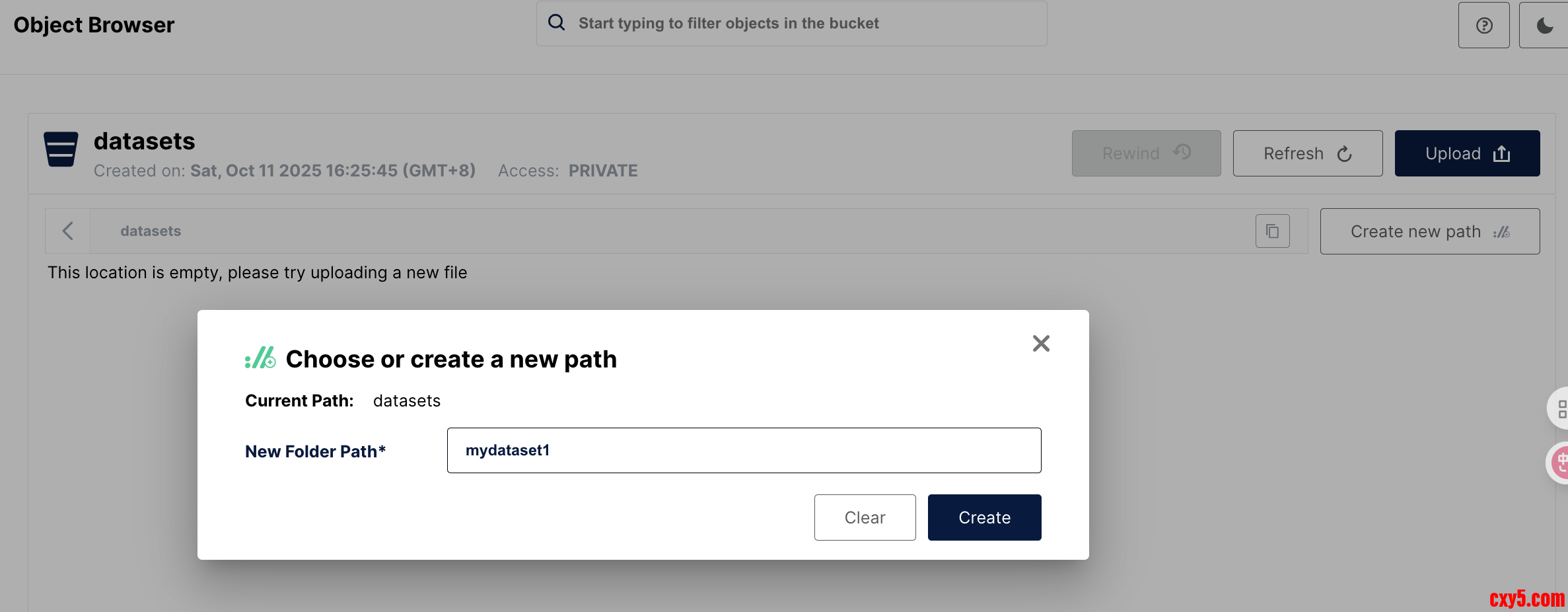This screenshot has height=612, width=1568.
Task: Confirm with the Create button
Action: coord(984,517)
